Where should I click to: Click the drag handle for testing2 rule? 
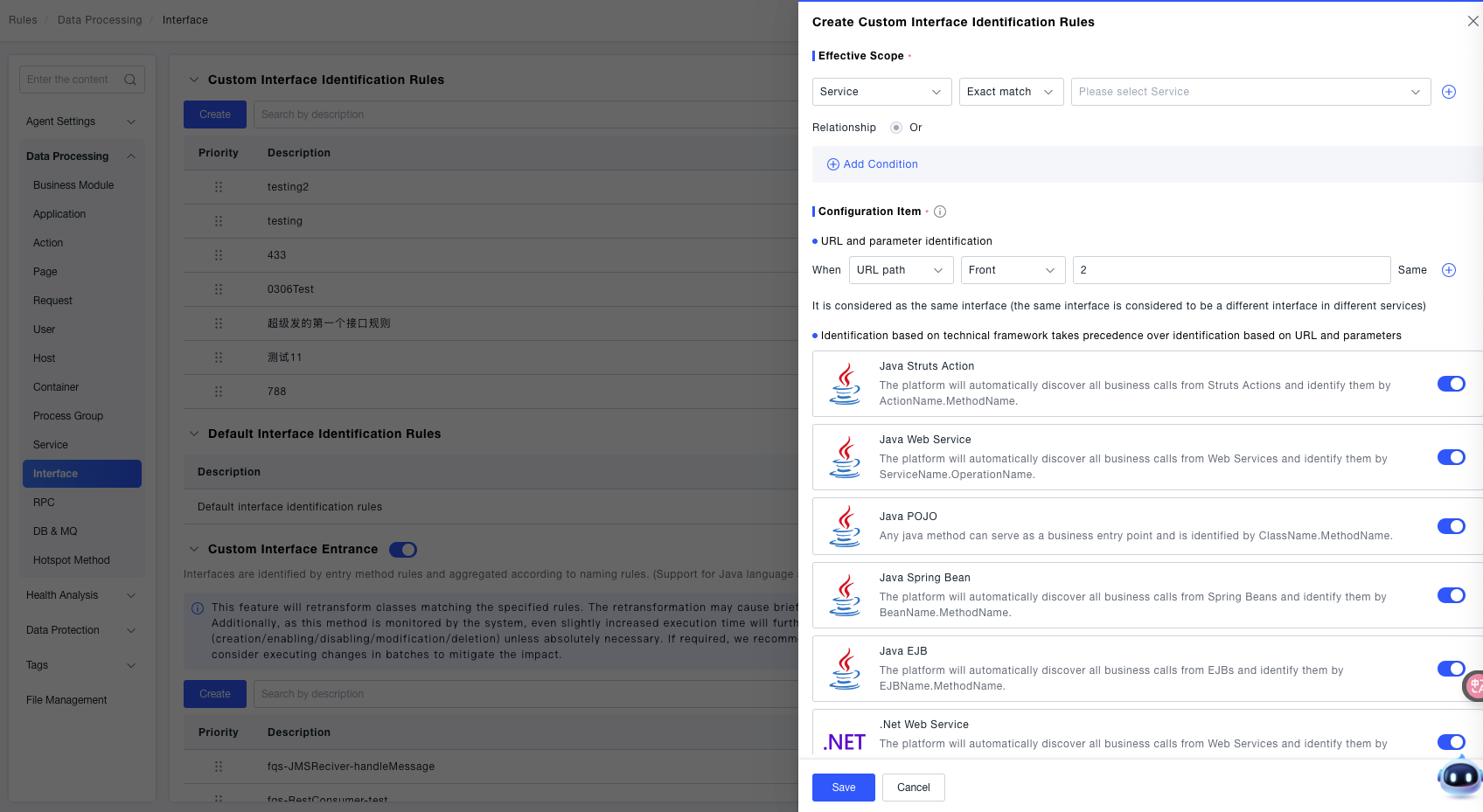tap(219, 187)
